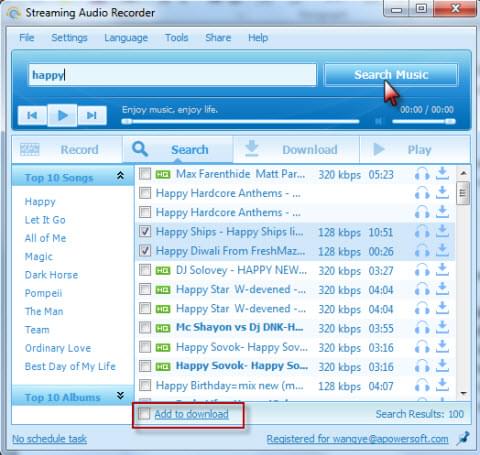480x455 pixels.
Task: Download Happy Ships track icon
Action: tap(442, 231)
